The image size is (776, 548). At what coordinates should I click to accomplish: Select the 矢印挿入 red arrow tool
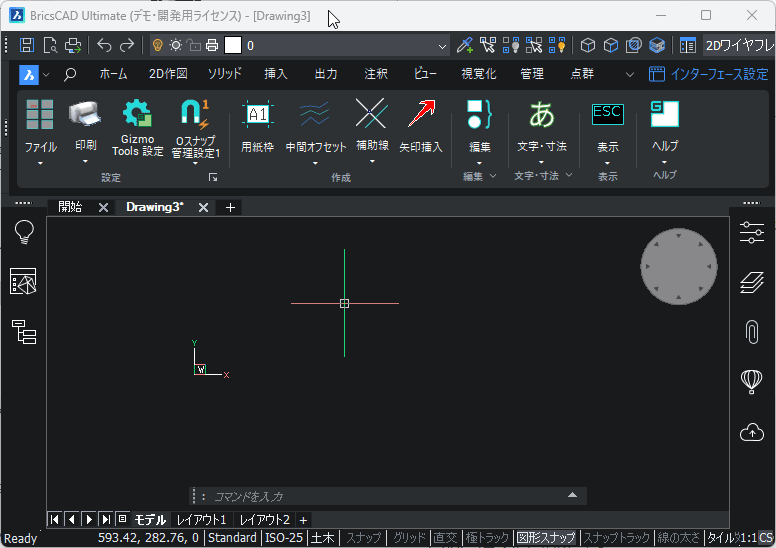pos(421,114)
